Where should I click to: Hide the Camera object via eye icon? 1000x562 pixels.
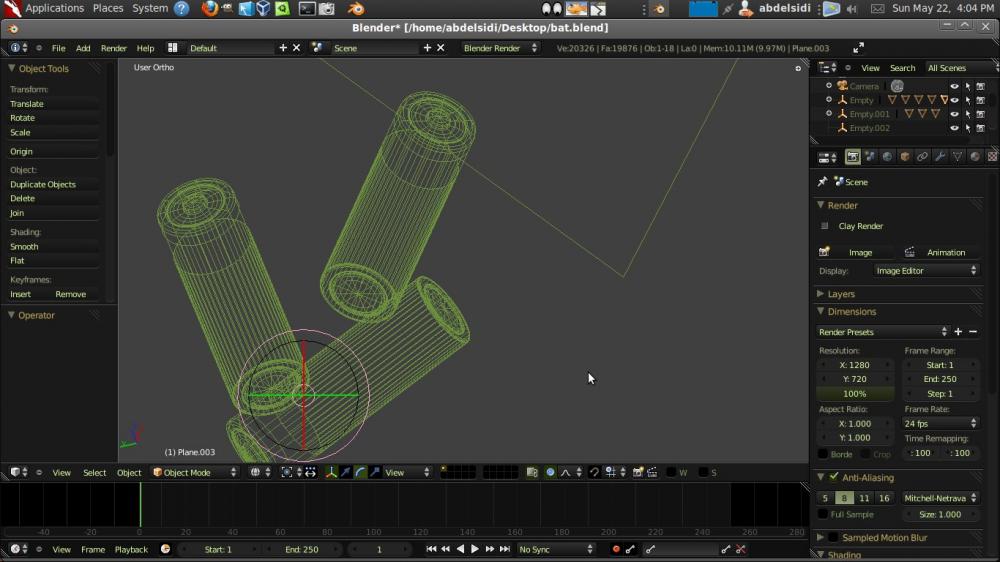pyautogui.click(x=954, y=86)
